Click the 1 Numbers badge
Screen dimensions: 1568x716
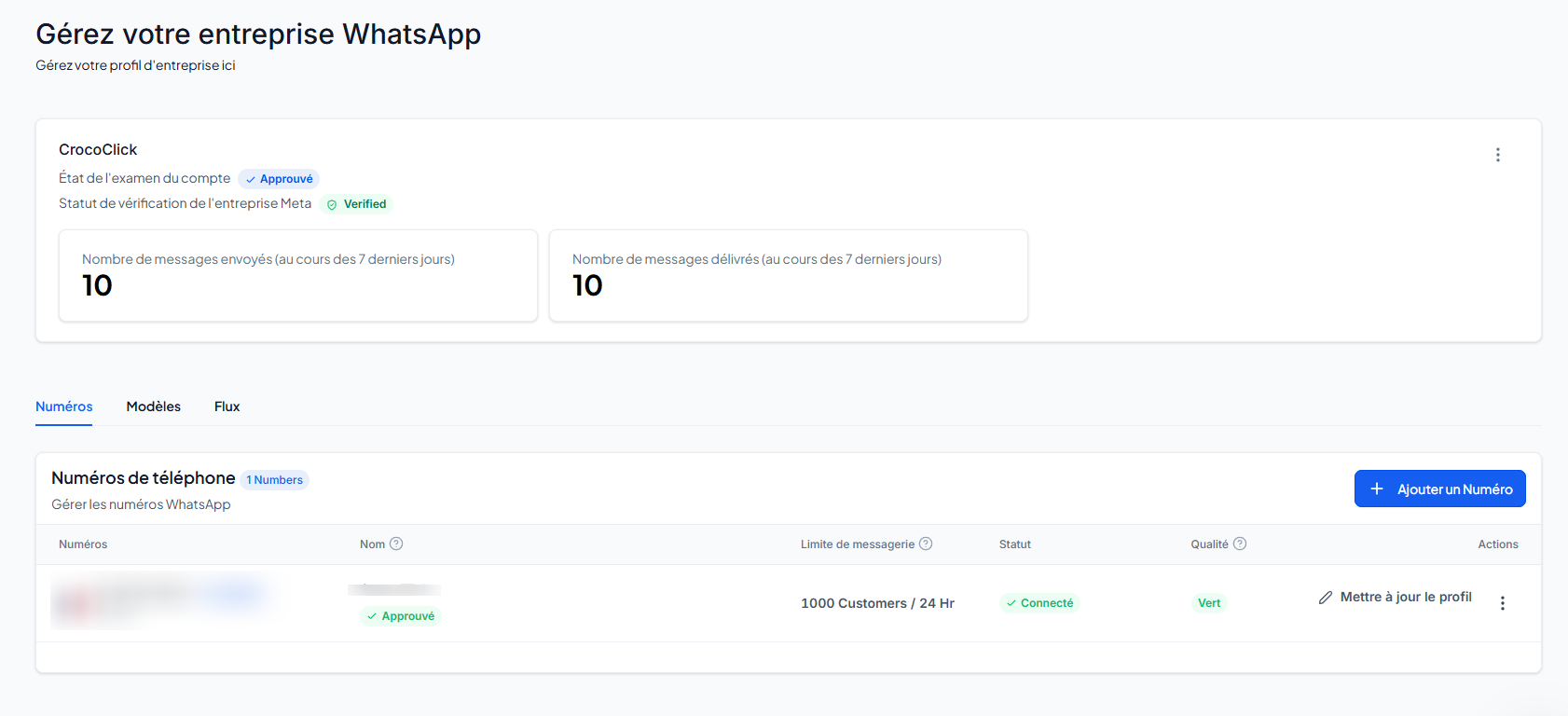(x=275, y=480)
